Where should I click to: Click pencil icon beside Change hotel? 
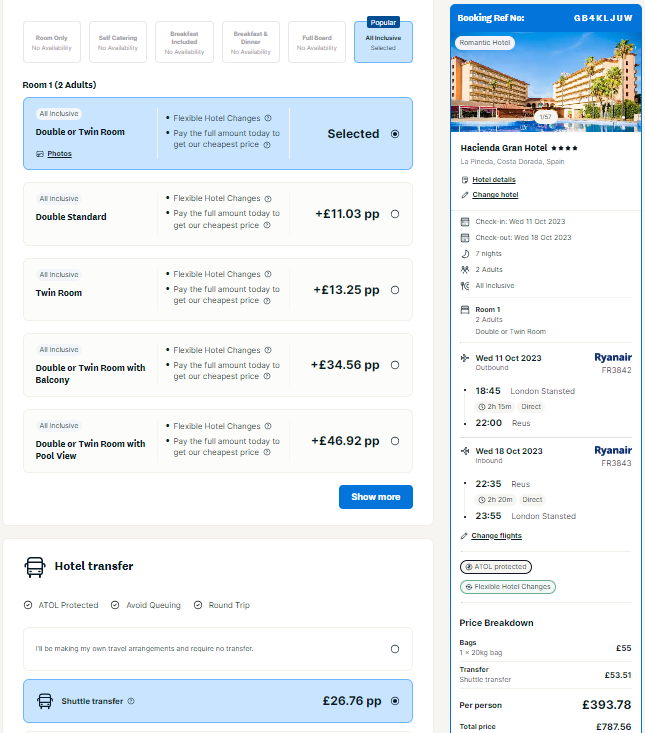465,195
